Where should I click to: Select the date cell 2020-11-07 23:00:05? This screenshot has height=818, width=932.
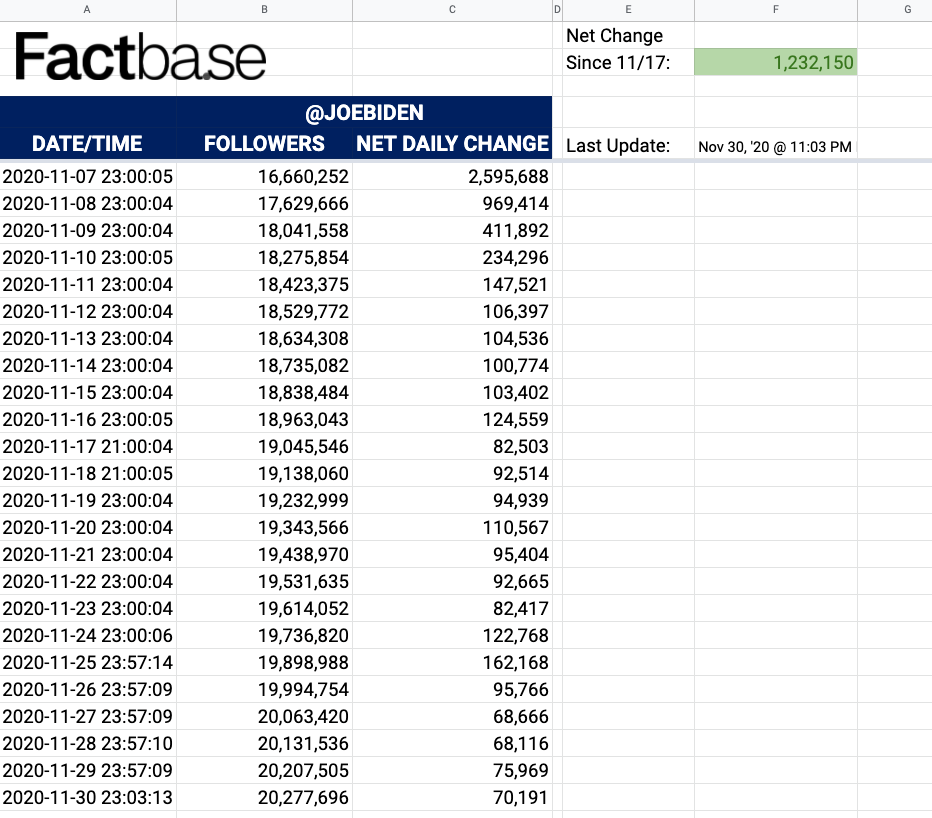(88, 177)
